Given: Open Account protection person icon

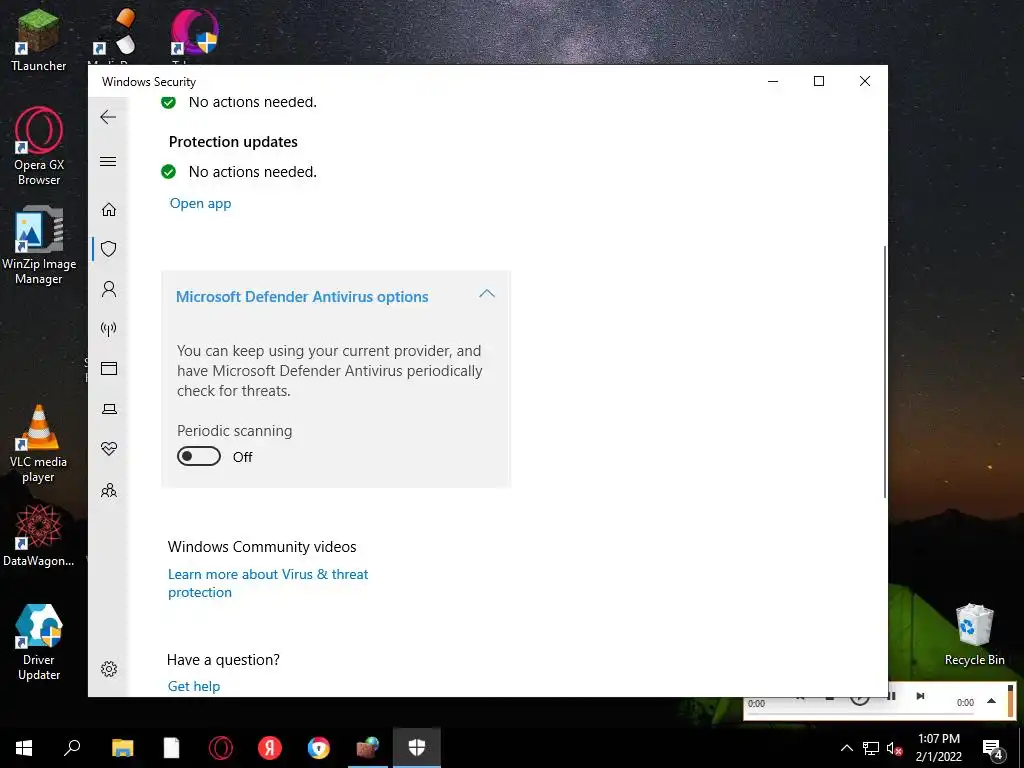Looking at the screenshot, I should click(109, 289).
